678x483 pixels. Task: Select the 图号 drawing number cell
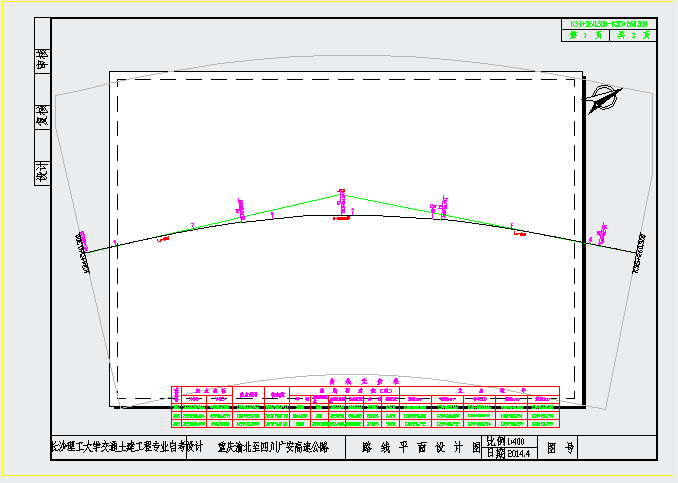561,449
